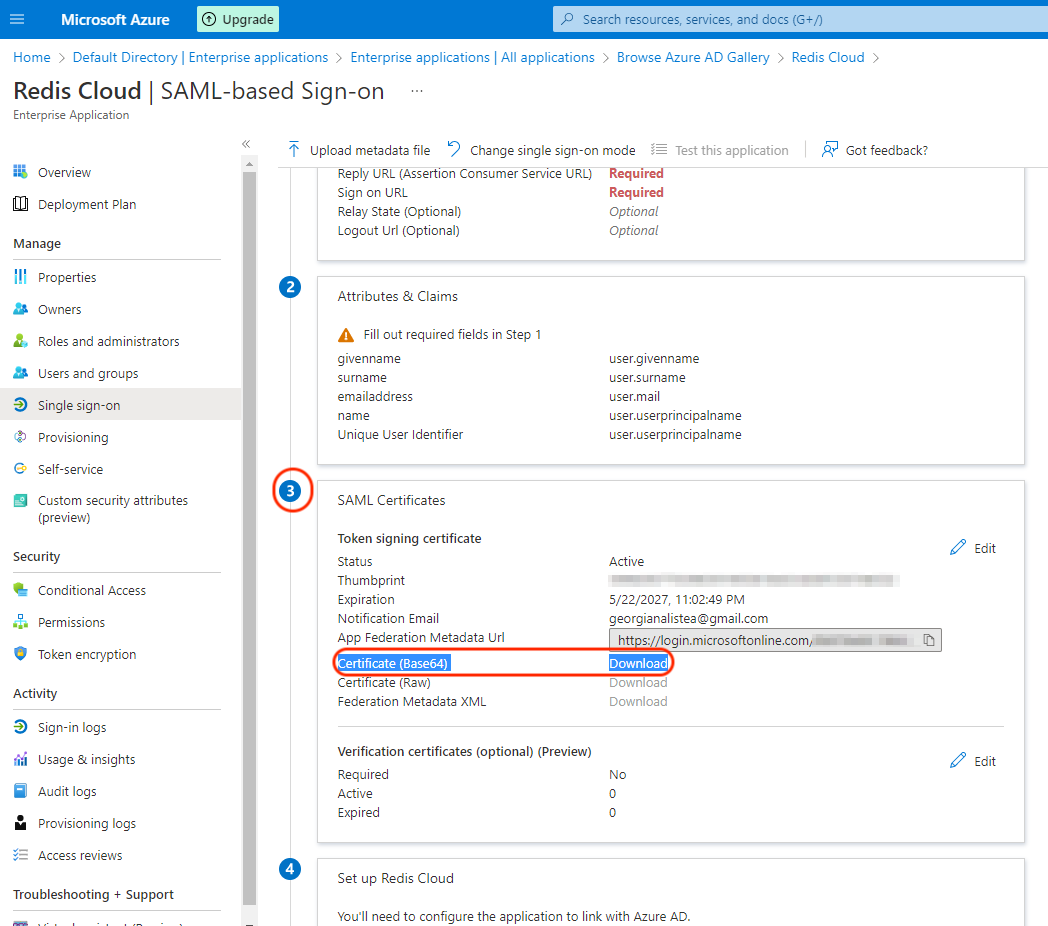The width and height of the screenshot is (1048, 926).
Task: Collapse the left sidebar with double chevron
Action: point(246,144)
